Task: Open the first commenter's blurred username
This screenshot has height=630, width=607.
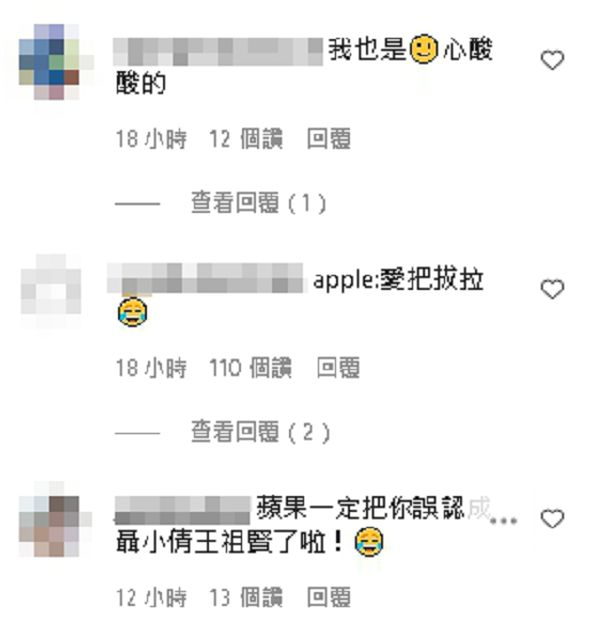Action: 218,51
